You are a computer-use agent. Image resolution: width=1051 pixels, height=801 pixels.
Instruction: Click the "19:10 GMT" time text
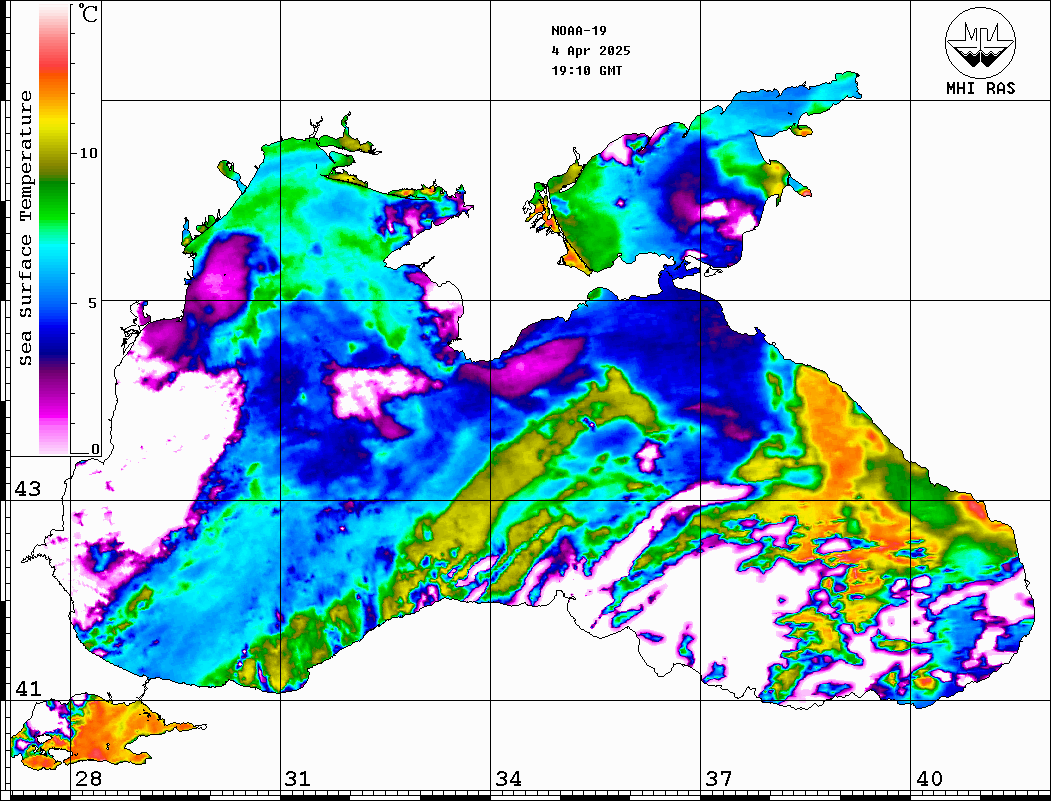(586, 71)
